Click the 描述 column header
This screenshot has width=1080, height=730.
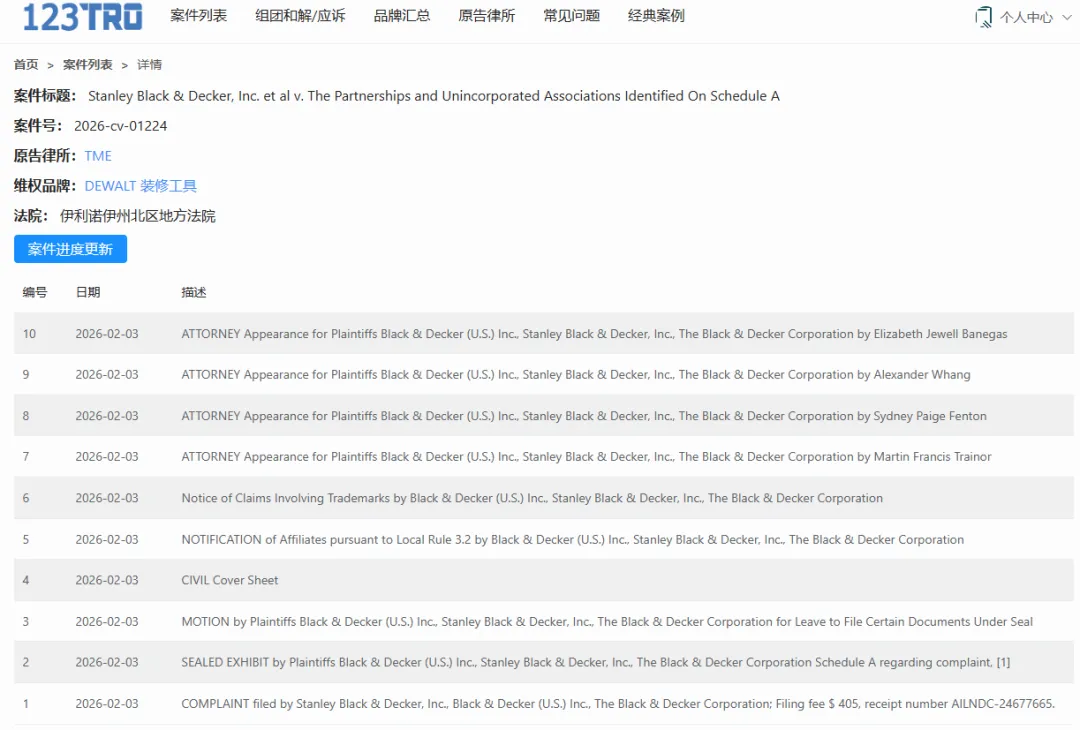[x=194, y=293]
